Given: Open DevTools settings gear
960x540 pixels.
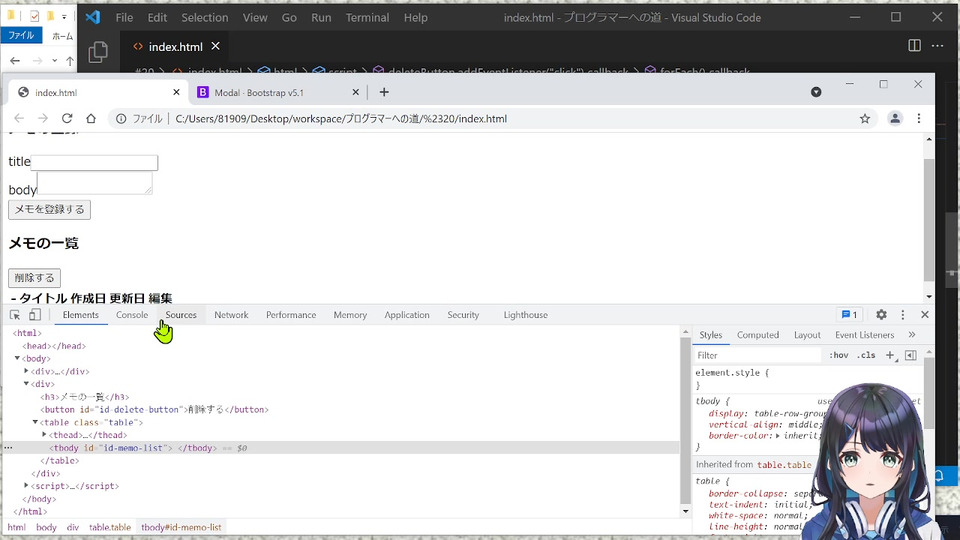Looking at the screenshot, I should pyautogui.click(x=881, y=315).
